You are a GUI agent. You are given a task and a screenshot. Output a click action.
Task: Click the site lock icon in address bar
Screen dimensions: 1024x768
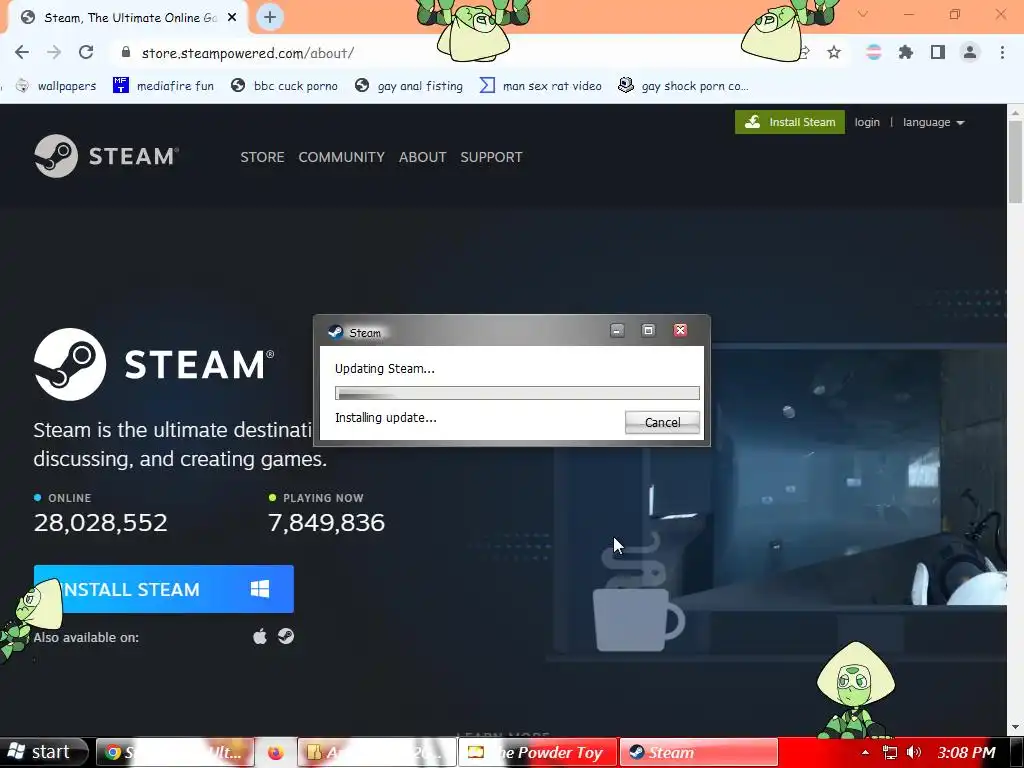(x=126, y=52)
